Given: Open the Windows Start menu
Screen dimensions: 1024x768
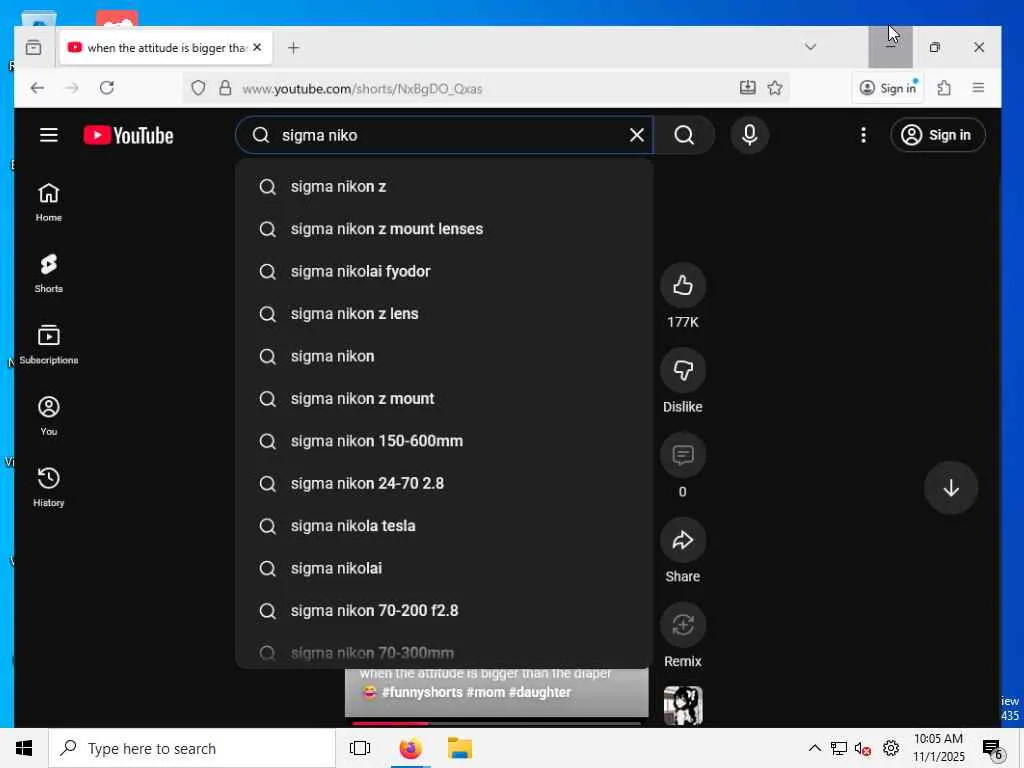Looking at the screenshot, I should (x=24, y=748).
